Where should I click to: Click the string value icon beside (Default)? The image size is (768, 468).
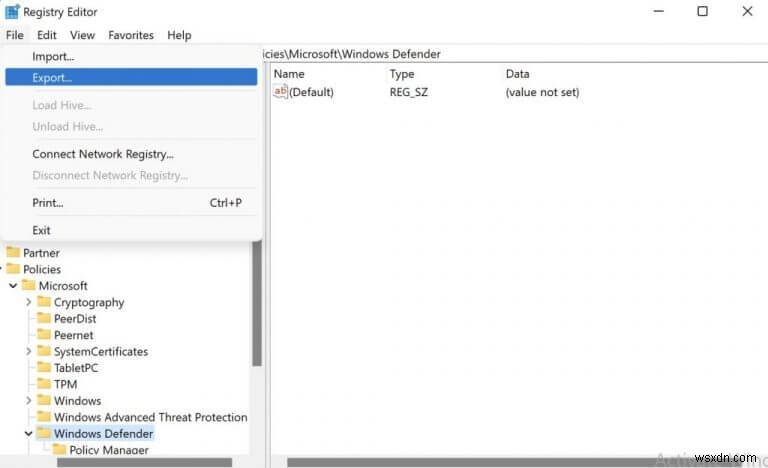(280, 92)
